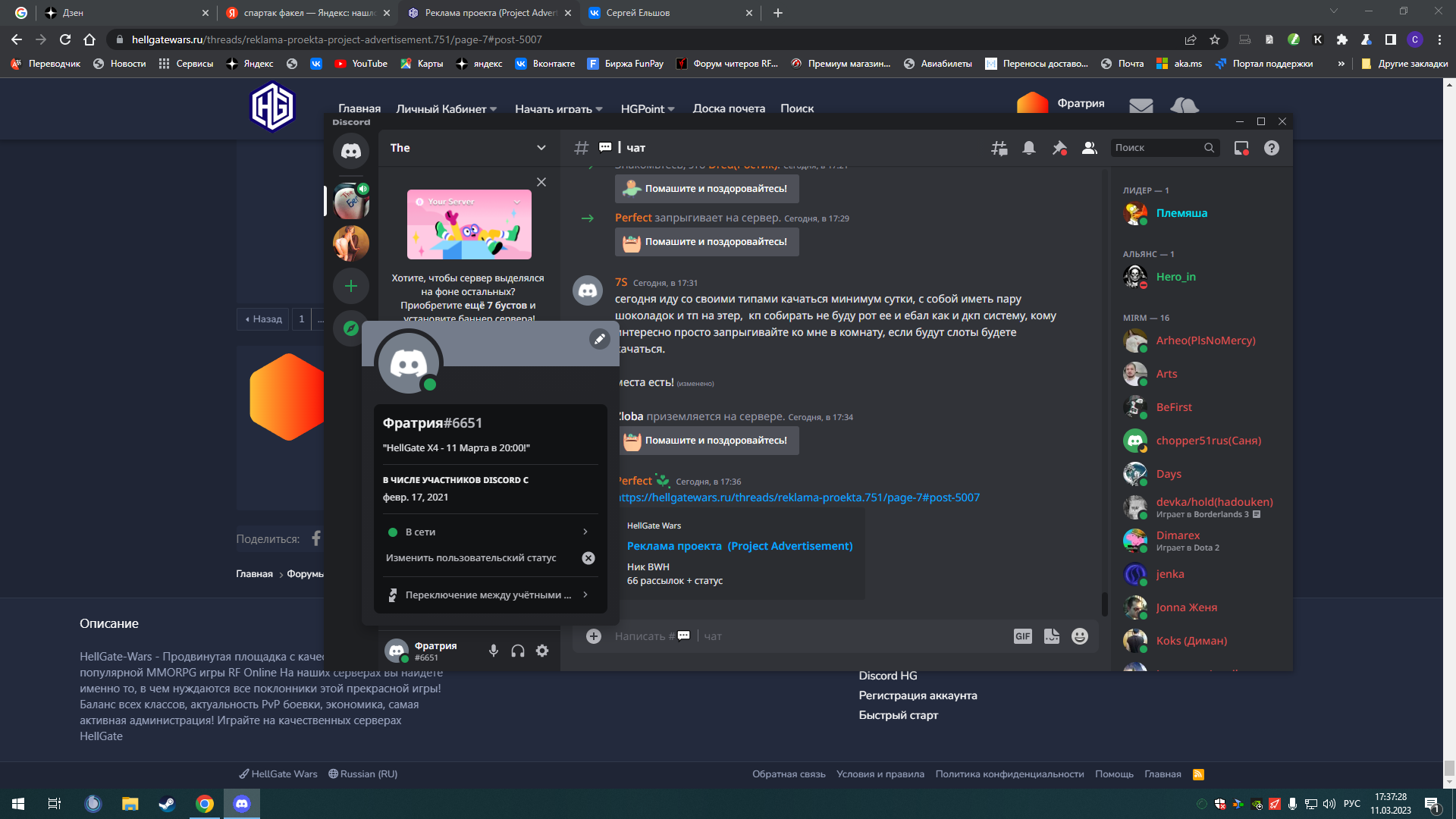Select member Hero_in in member list
The height and width of the screenshot is (819, 1456).
click(x=1202, y=278)
